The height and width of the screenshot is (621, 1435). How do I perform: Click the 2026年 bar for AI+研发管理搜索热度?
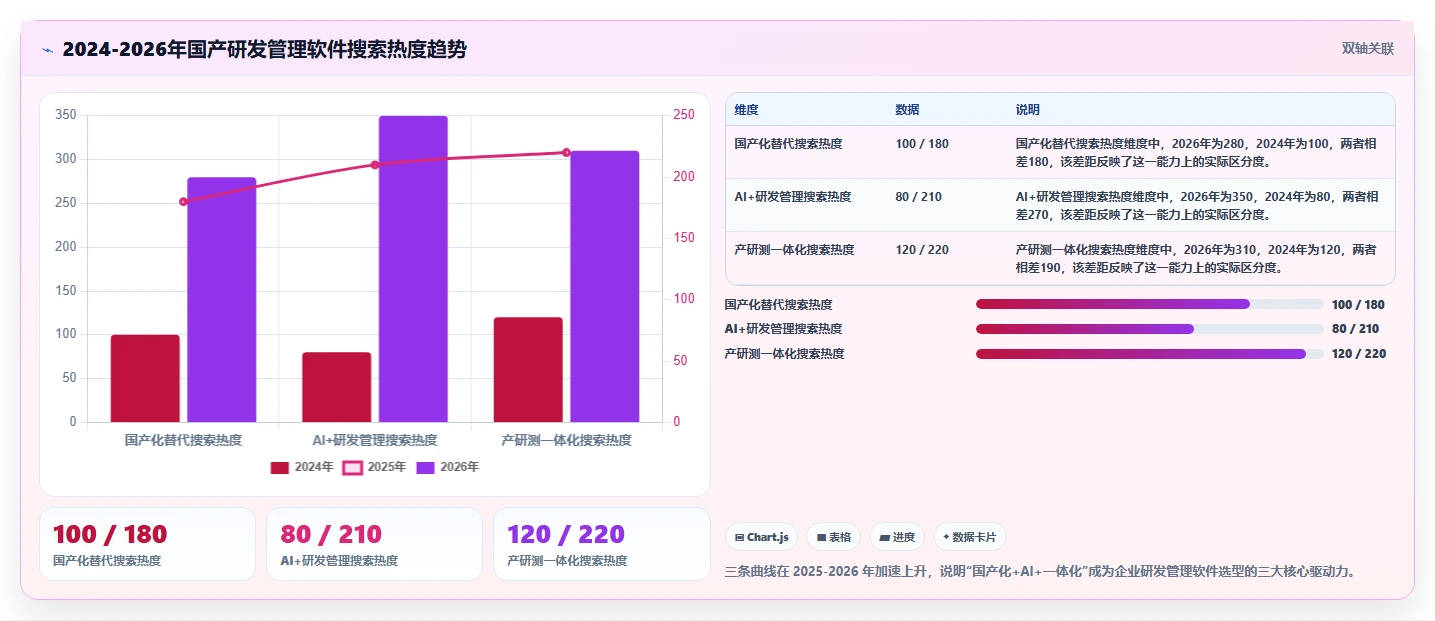(x=413, y=269)
